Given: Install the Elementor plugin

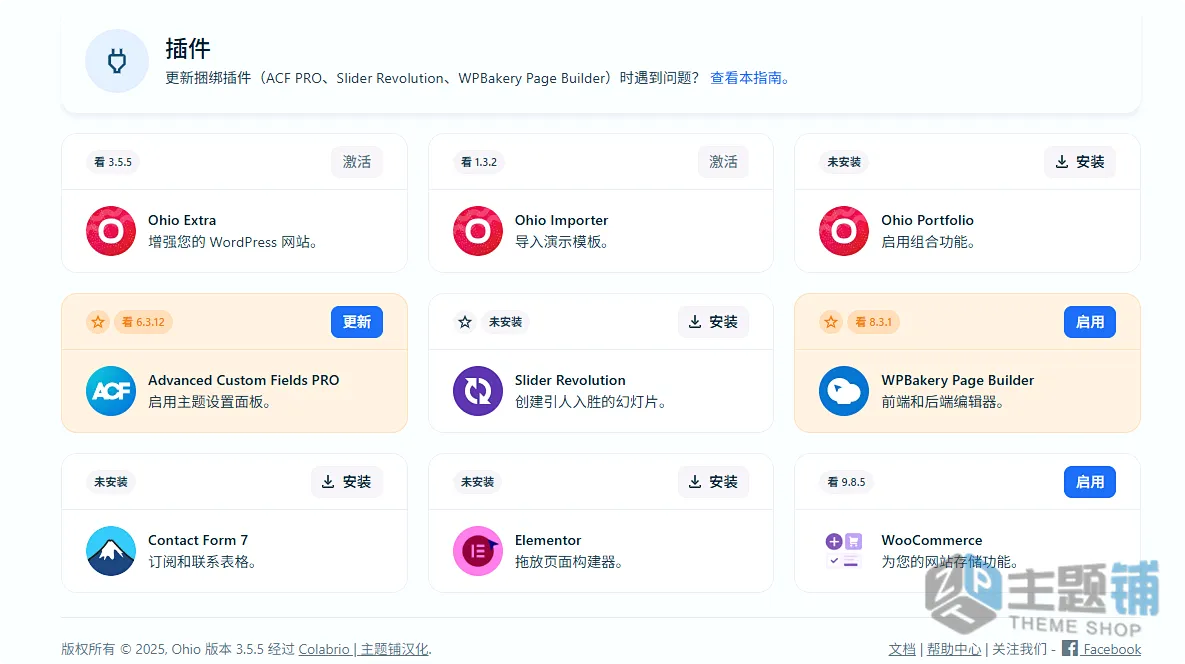Looking at the screenshot, I should [x=713, y=482].
